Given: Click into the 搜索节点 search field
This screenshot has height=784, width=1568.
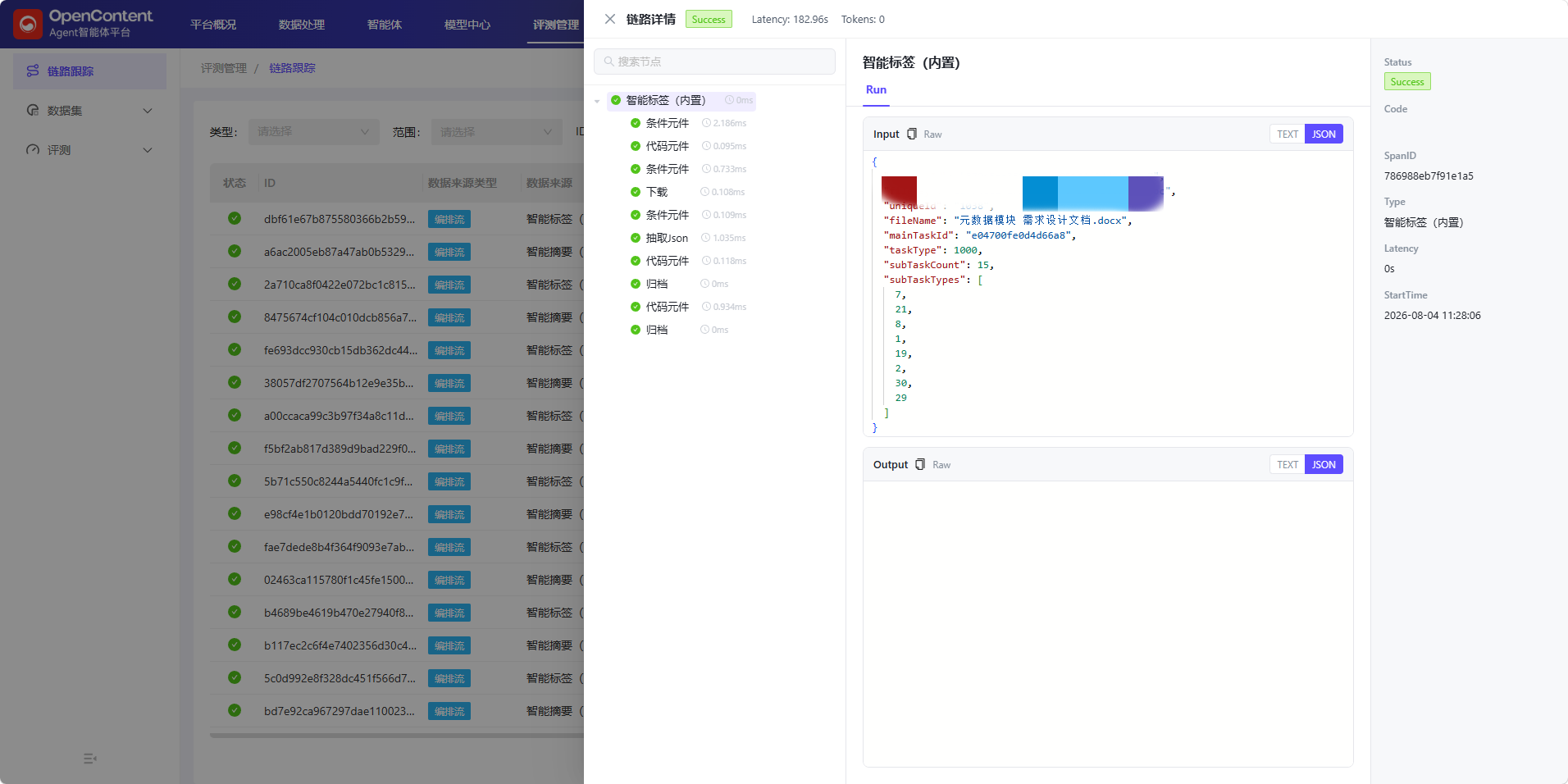Looking at the screenshot, I should (x=714, y=62).
